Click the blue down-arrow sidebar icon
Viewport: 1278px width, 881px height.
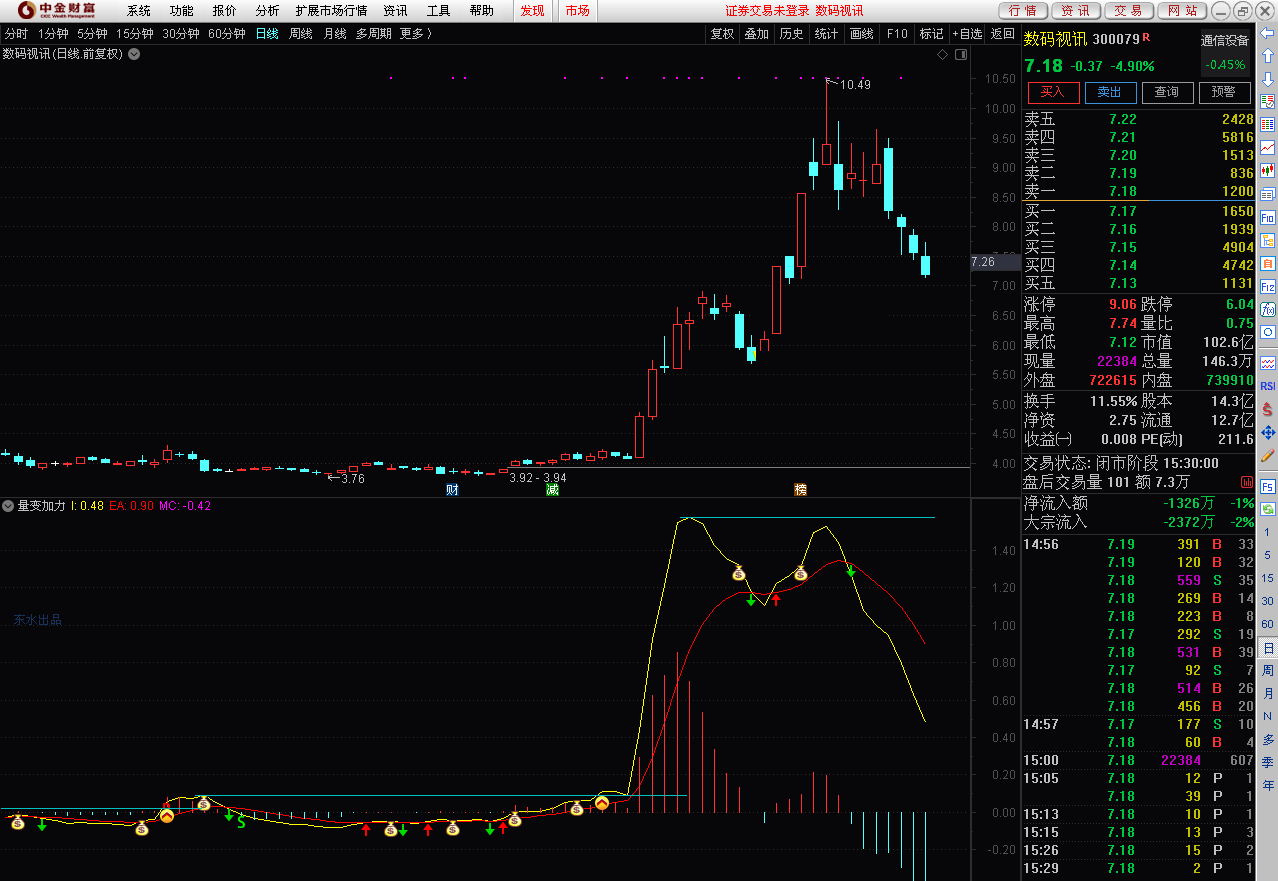[1267, 78]
